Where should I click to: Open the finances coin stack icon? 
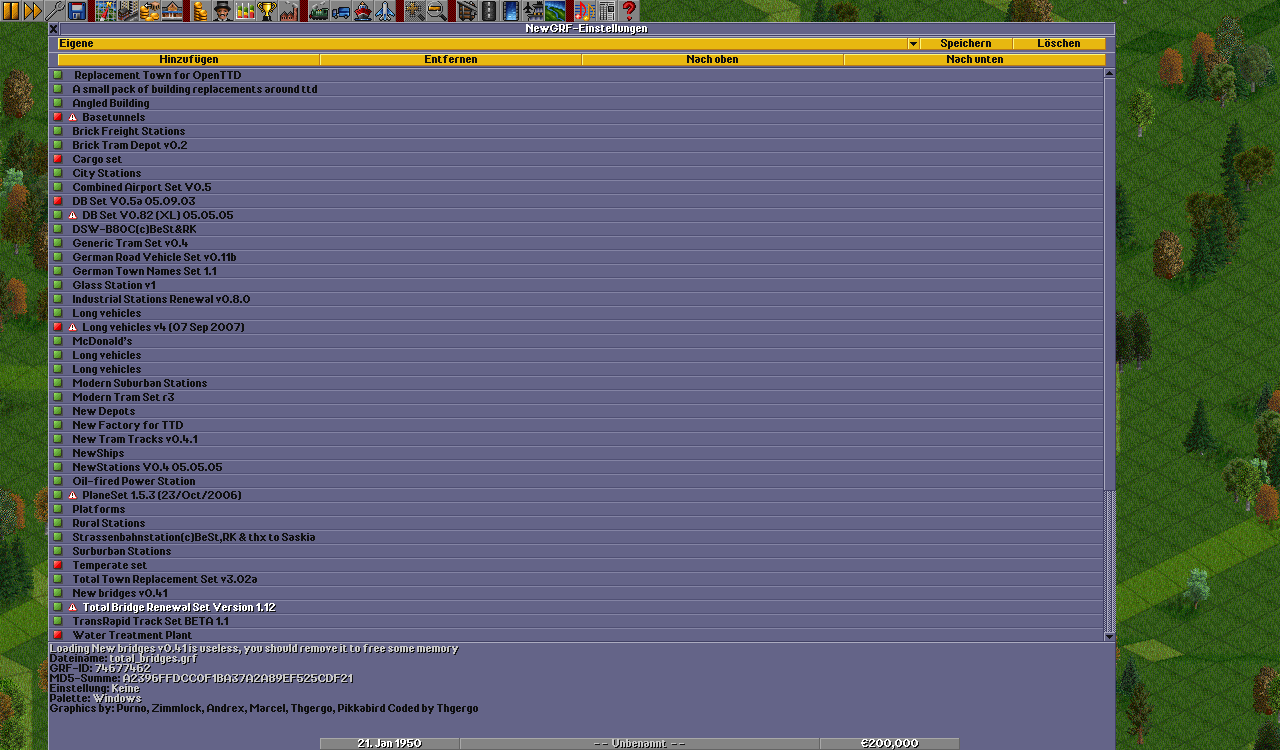coord(200,11)
